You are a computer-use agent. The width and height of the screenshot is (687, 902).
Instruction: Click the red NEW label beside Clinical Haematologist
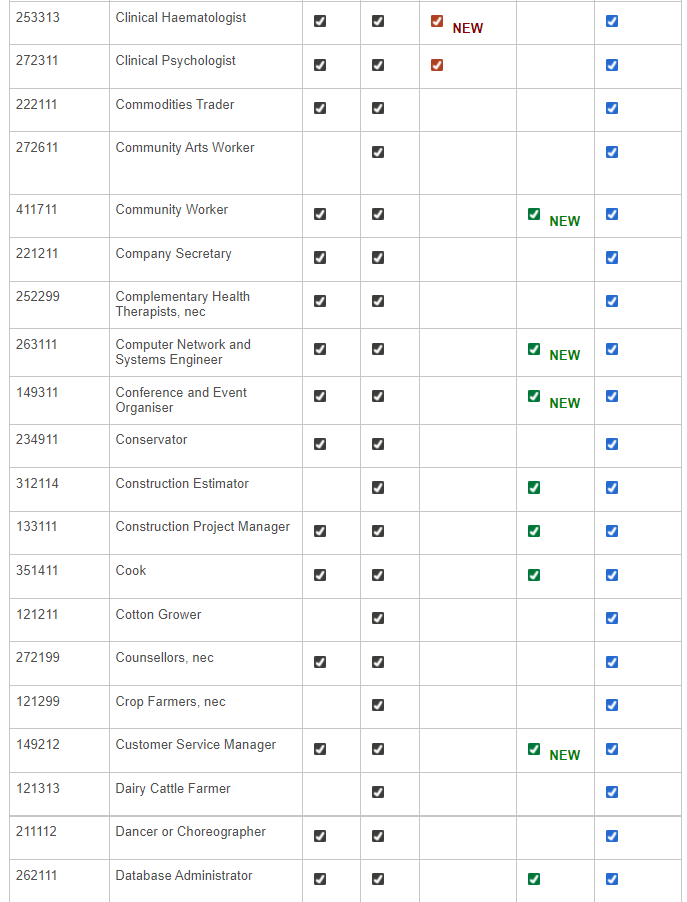(467, 29)
